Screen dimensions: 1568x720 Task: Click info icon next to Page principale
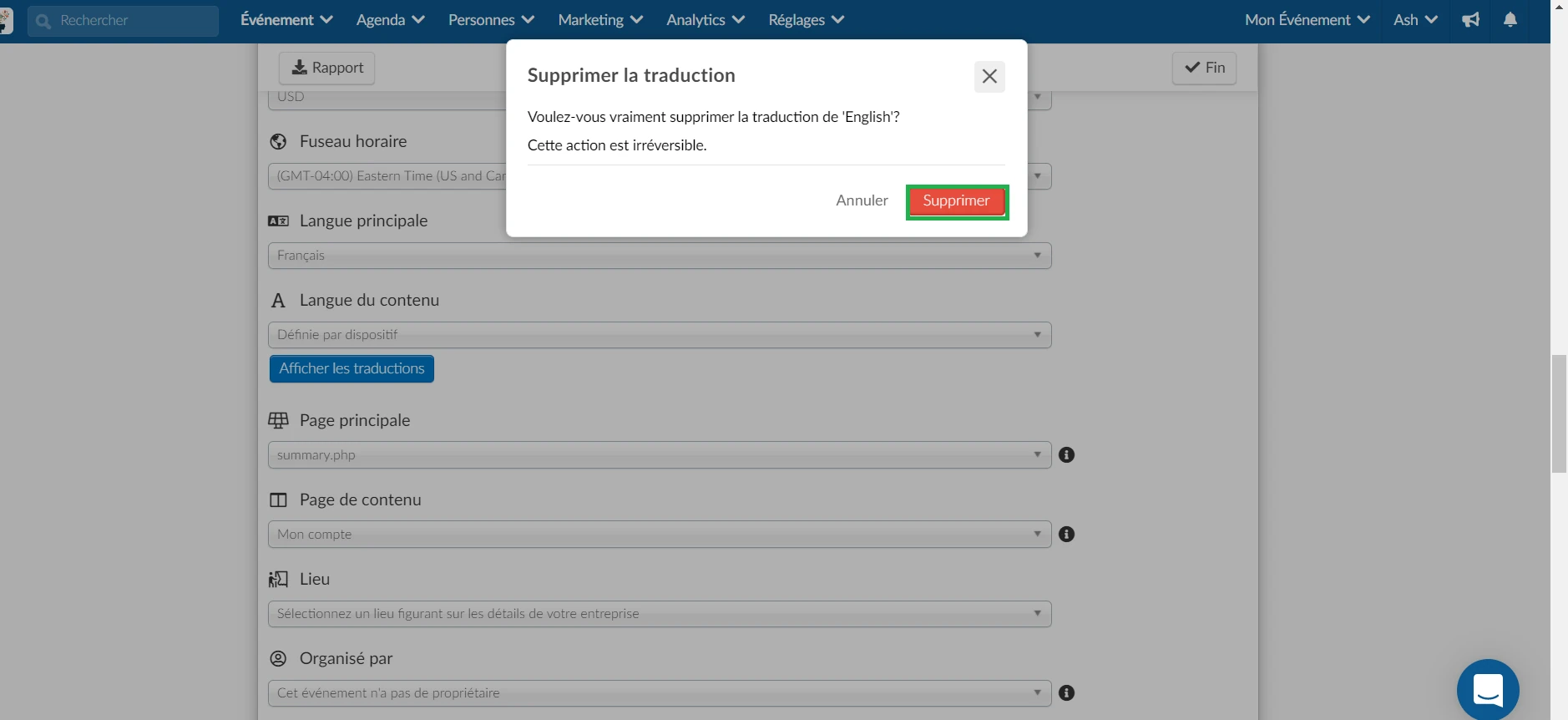1066,455
